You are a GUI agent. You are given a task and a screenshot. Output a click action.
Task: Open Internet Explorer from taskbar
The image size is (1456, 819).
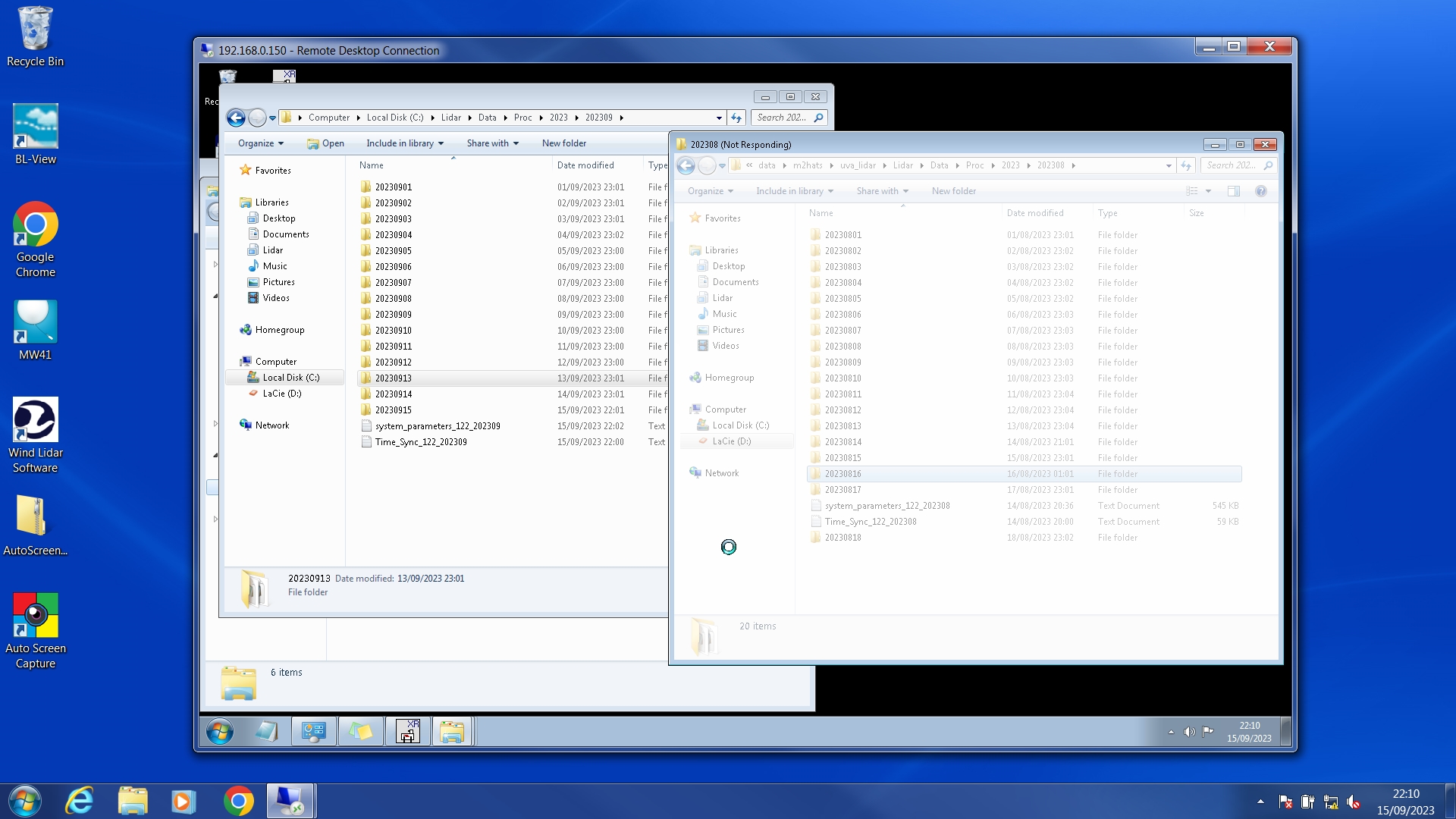80,802
